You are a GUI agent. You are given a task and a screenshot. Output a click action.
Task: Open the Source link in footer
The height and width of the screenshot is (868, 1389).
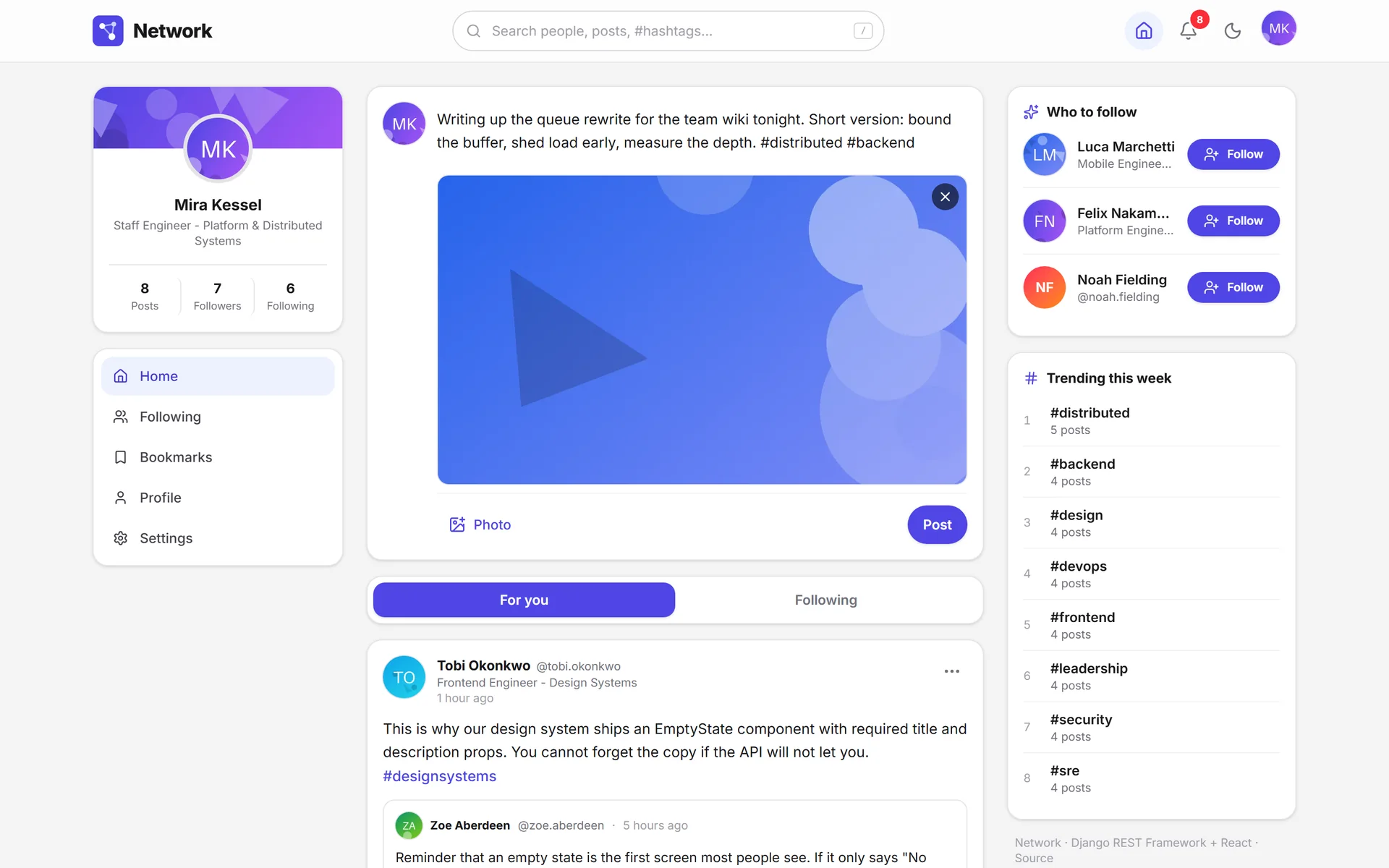click(1033, 859)
